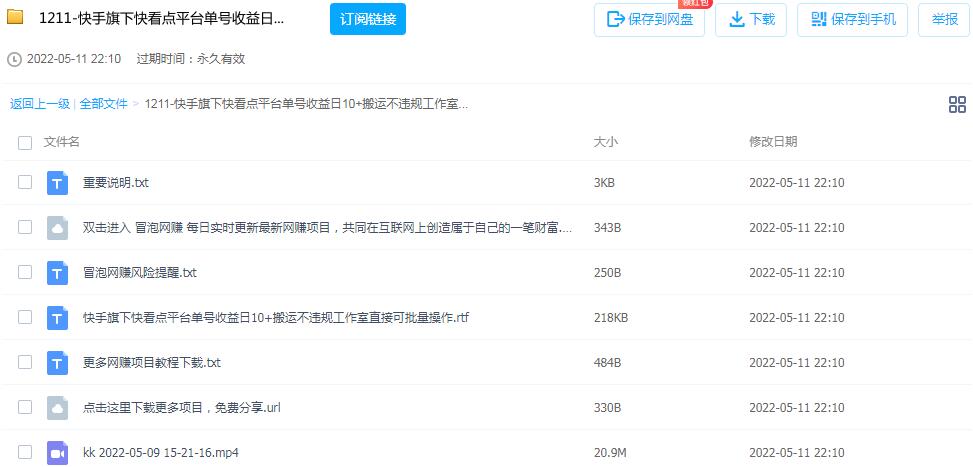Click the text file icon for 重要说明.txt
973x467 pixels.
pos(57,183)
